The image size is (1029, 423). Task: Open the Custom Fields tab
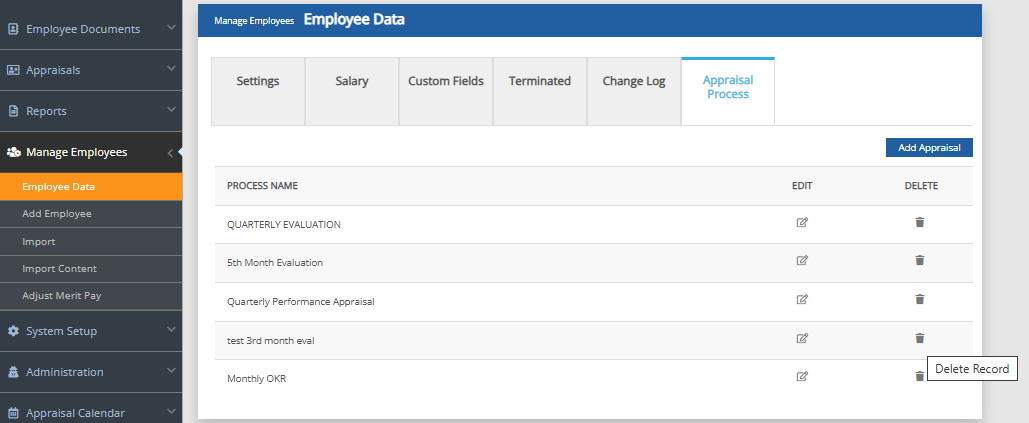pyautogui.click(x=446, y=81)
